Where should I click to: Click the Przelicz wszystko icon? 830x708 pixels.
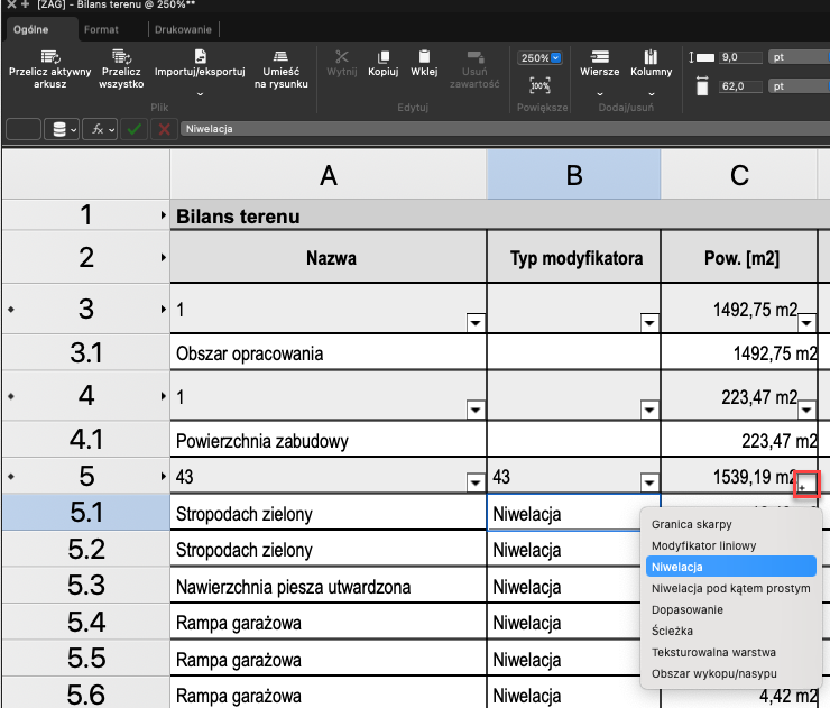pyautogui.click(x=122, y=57)
